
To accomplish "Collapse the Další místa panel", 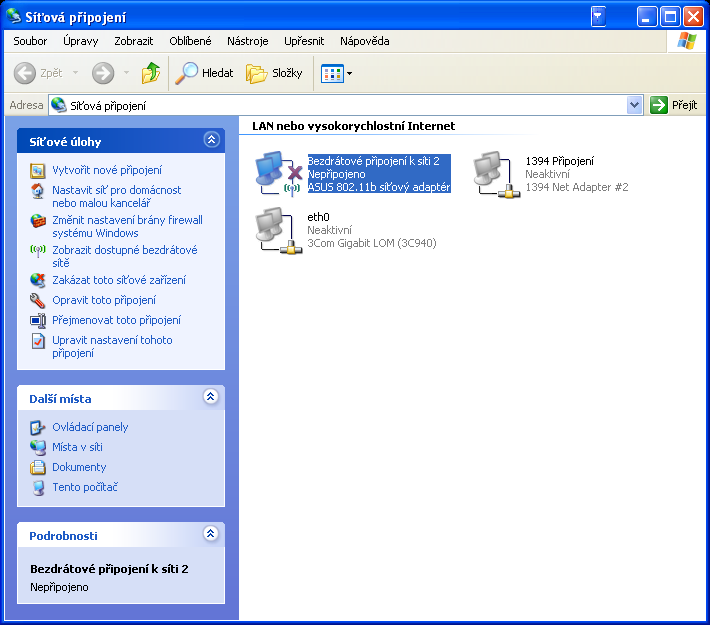I will tap(210, 397).
